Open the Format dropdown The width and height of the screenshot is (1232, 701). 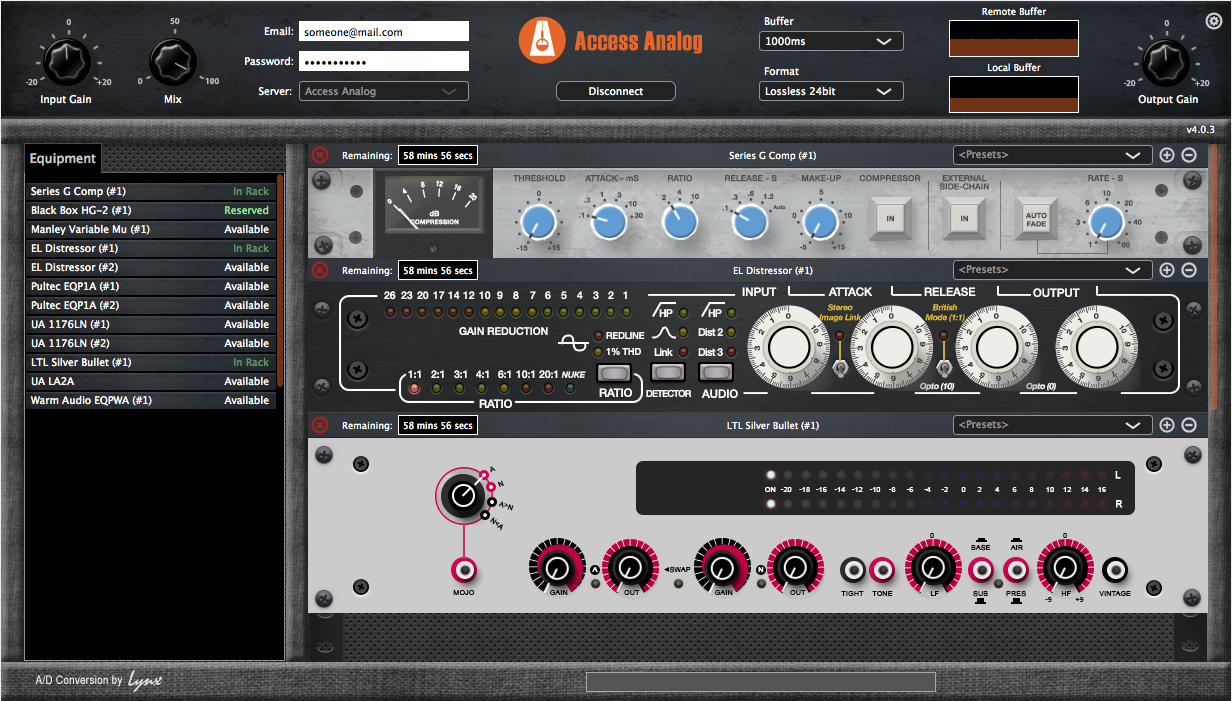pyautogui.click(x=831, y=90)
